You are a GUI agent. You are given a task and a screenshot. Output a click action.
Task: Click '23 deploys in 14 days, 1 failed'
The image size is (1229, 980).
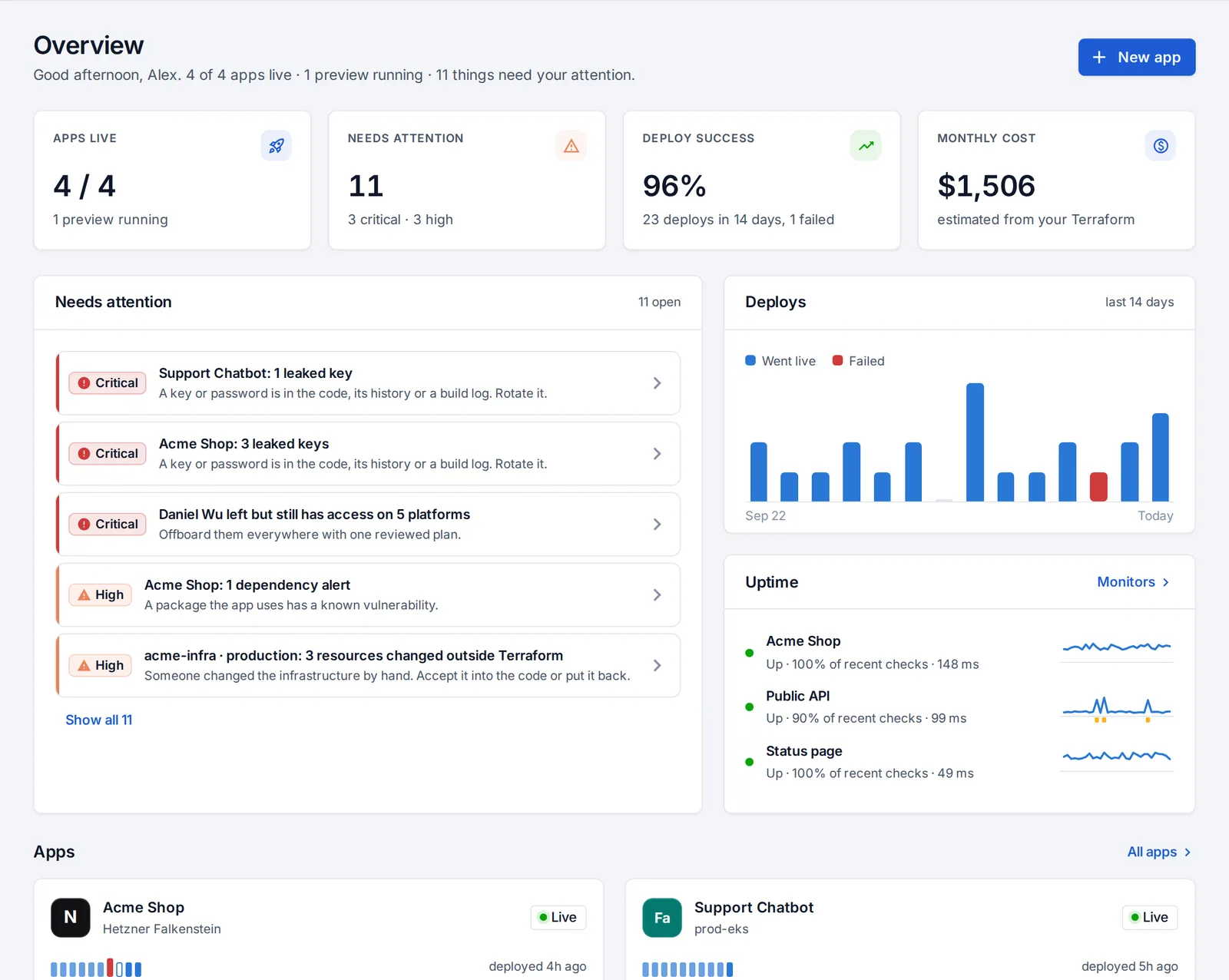click(x=738, y=220)
